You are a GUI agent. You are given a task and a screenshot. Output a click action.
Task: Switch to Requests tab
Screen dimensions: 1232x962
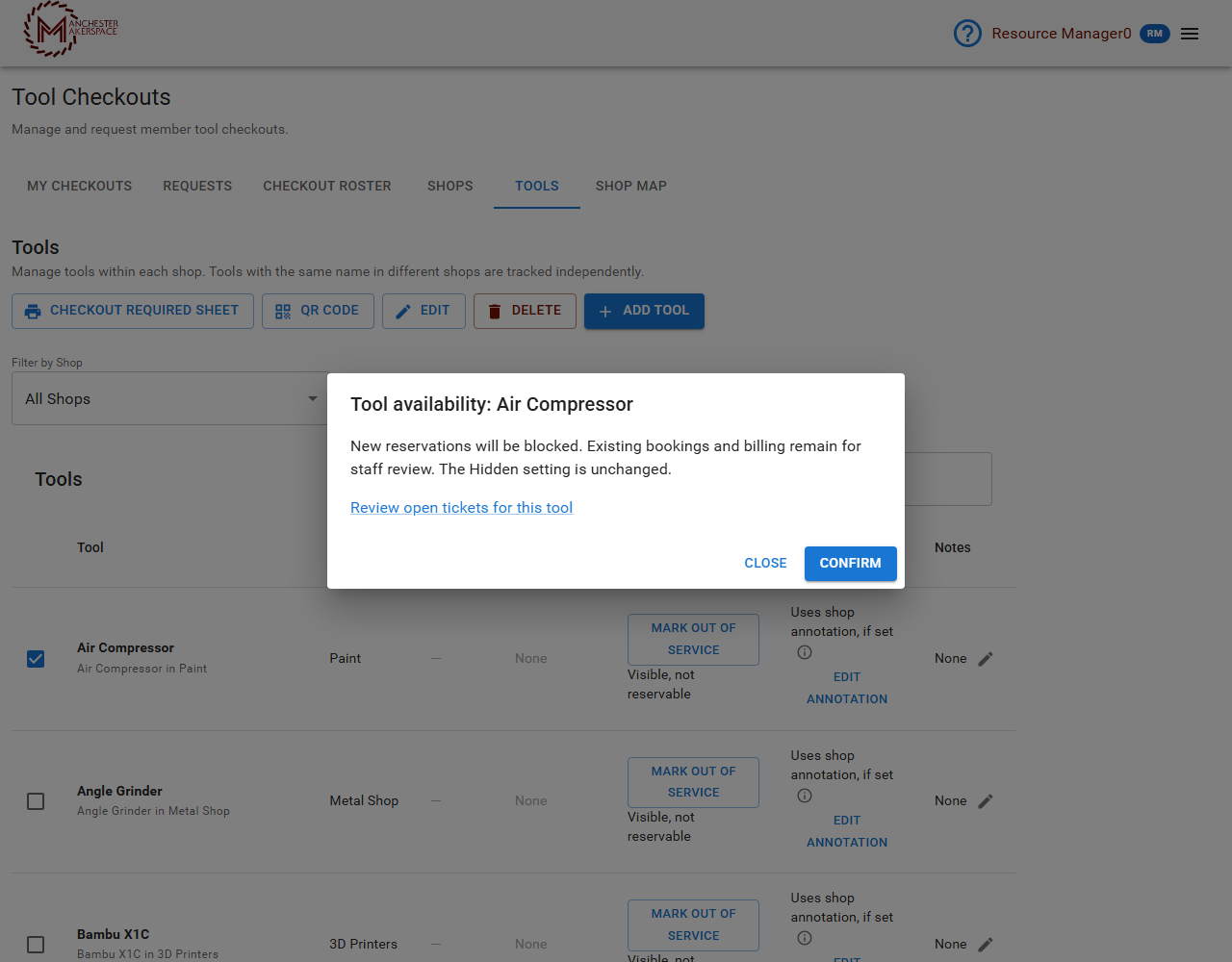(x=197, y=186)
